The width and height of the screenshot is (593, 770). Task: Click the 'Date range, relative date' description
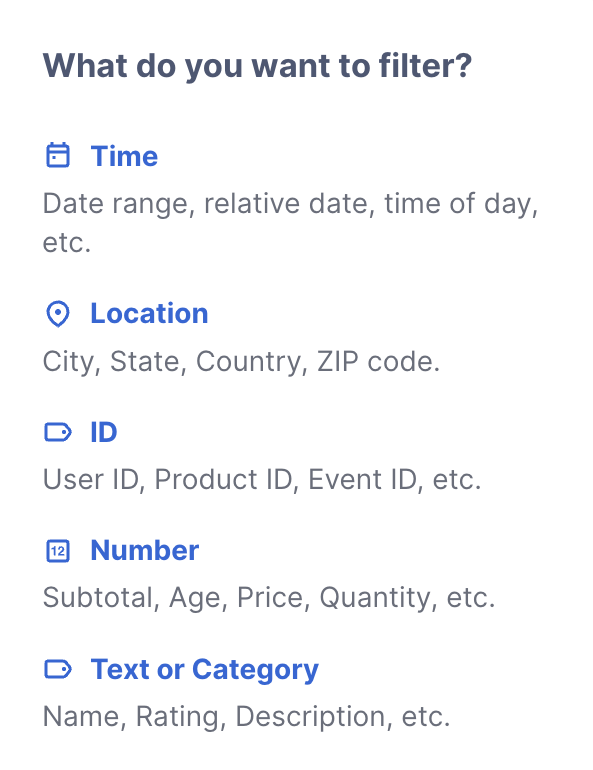coord(291,222)
